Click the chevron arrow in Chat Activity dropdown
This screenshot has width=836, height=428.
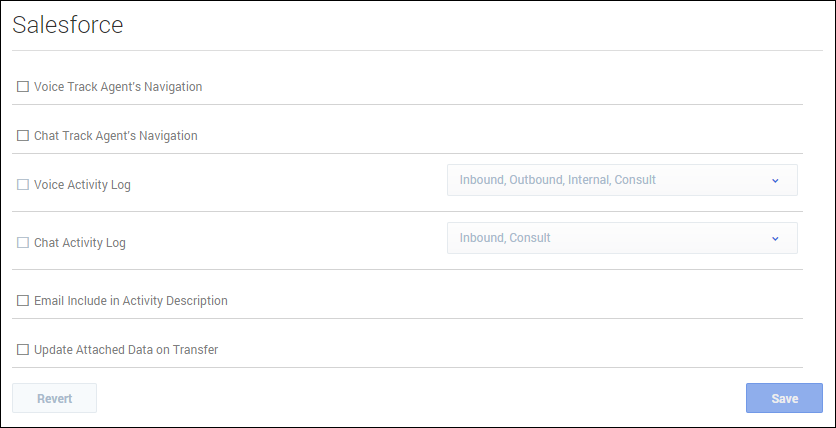coord(775,238)
